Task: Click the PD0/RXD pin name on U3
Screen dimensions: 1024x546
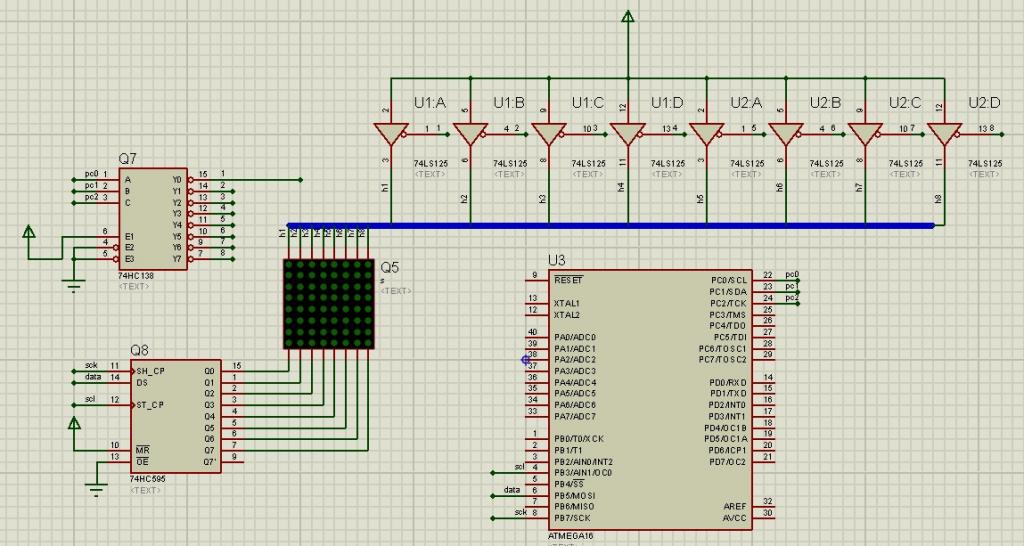Action: [728, 382]
